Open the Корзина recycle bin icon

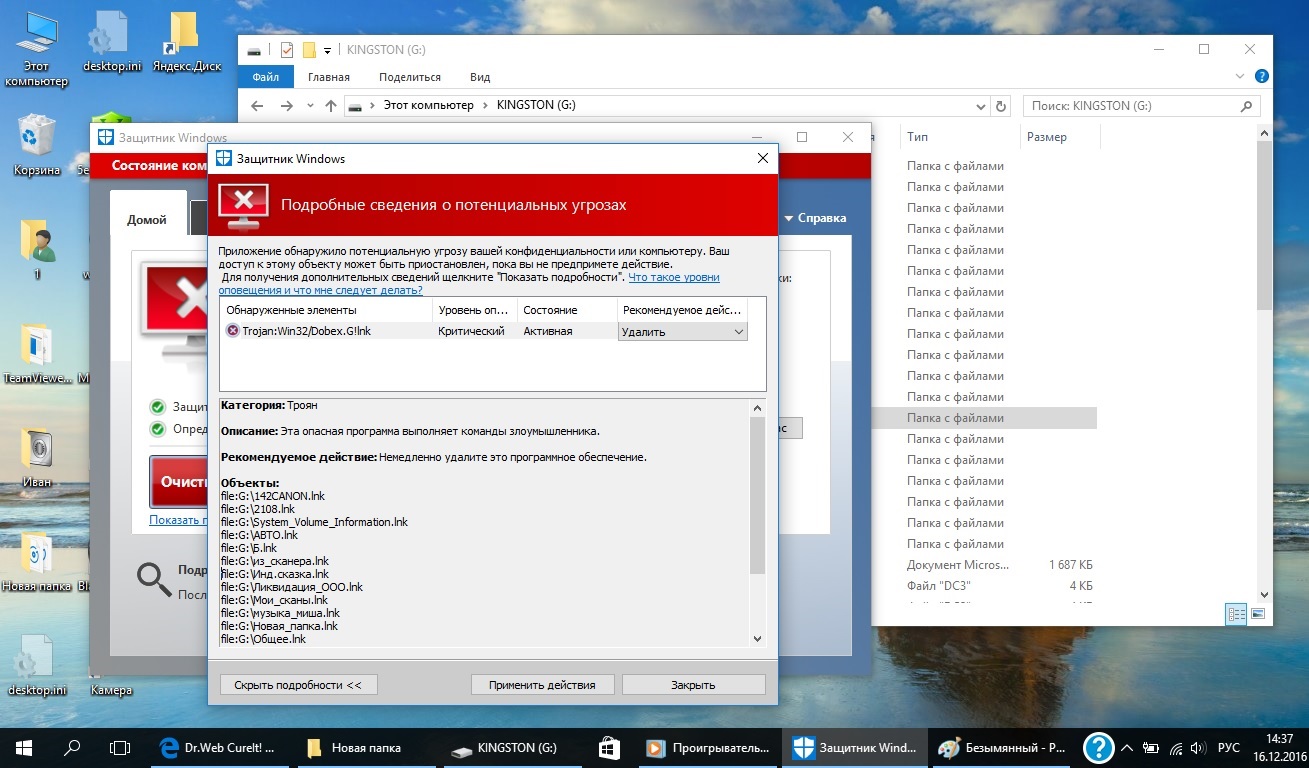37,145
